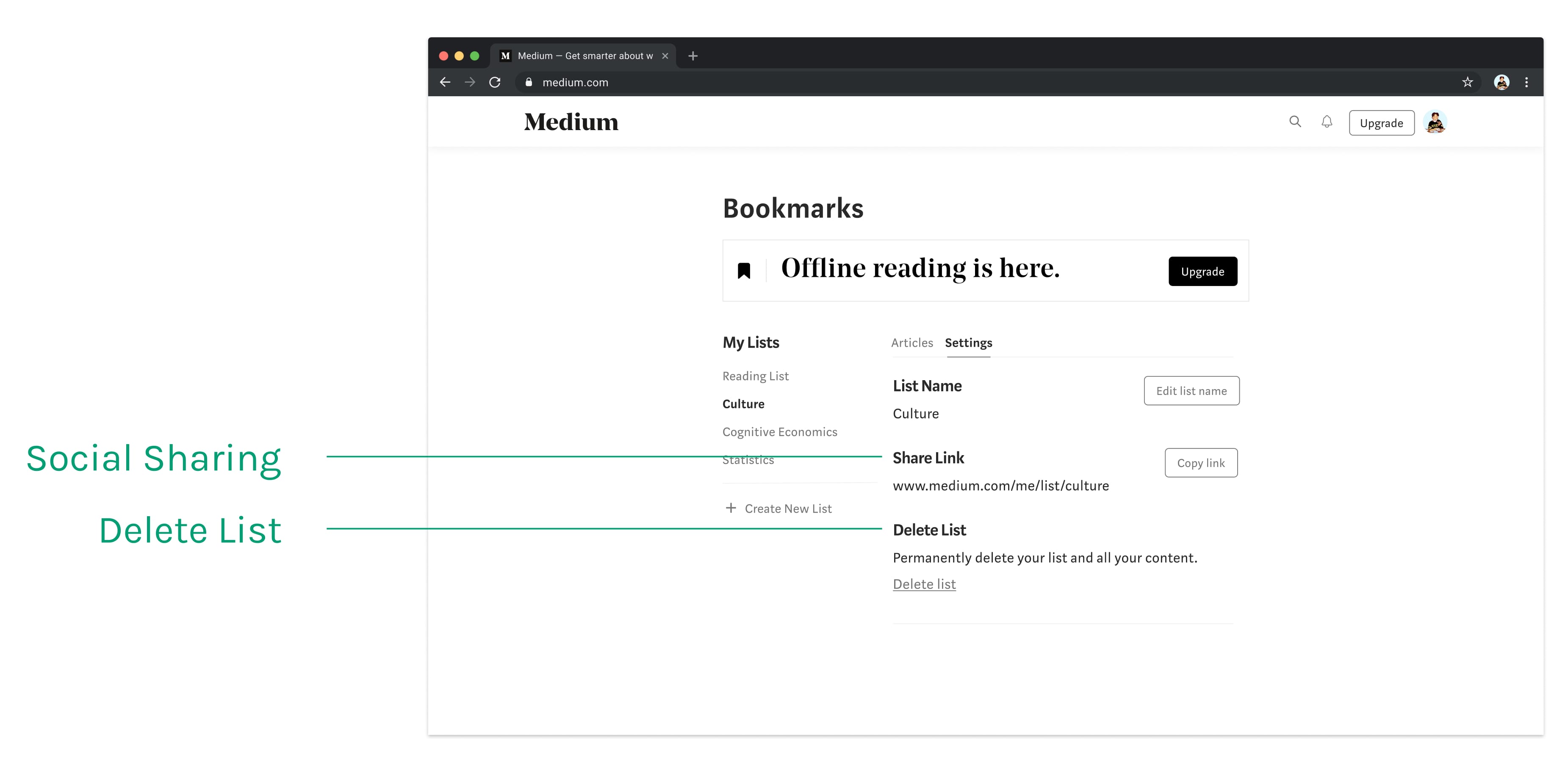Click Edit list name button
Image resolution: width=1568 pixels, height=773 pixels.
(x=1191, y=391)
